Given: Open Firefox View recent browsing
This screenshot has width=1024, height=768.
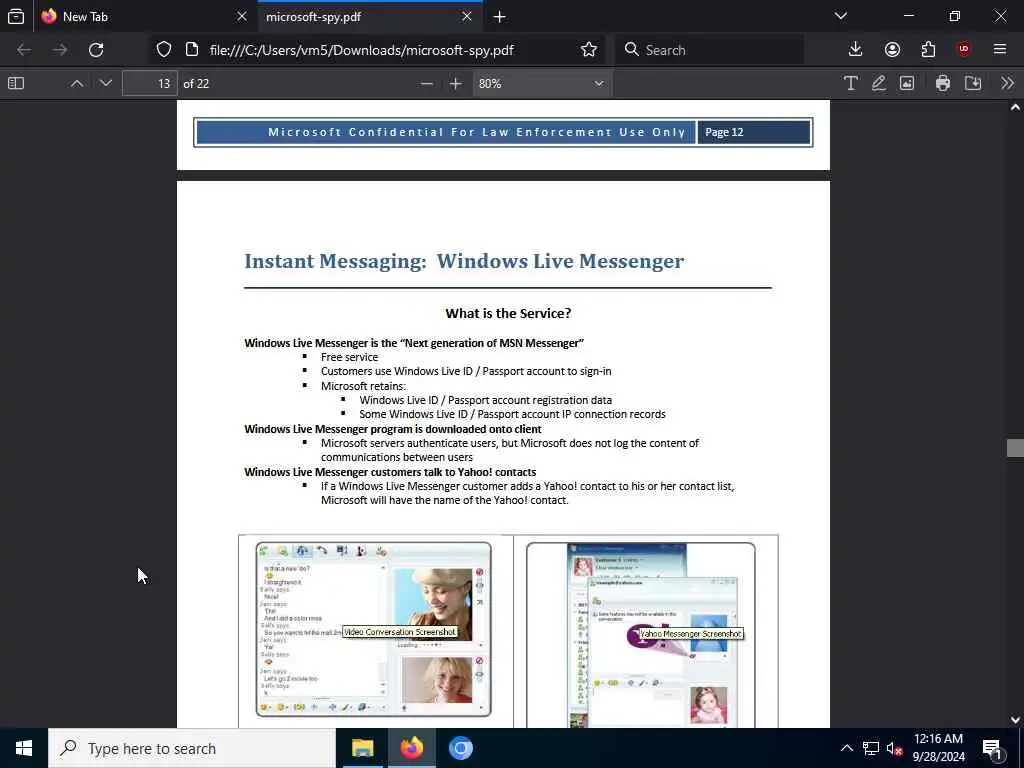Looking at the screenshot, I should 16,17.
